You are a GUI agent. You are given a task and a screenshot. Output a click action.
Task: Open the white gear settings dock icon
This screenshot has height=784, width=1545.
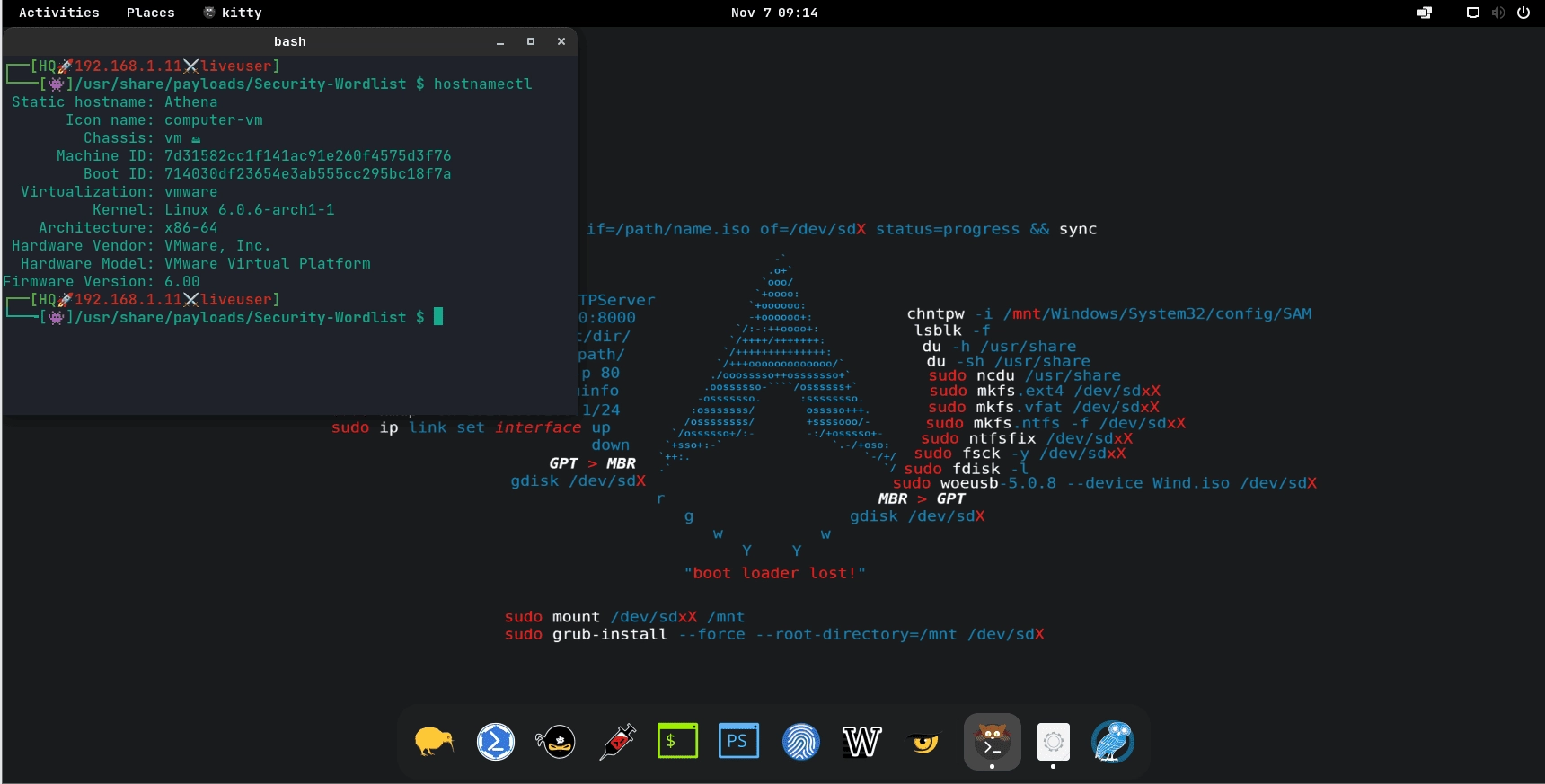[x=1054, y=742]
